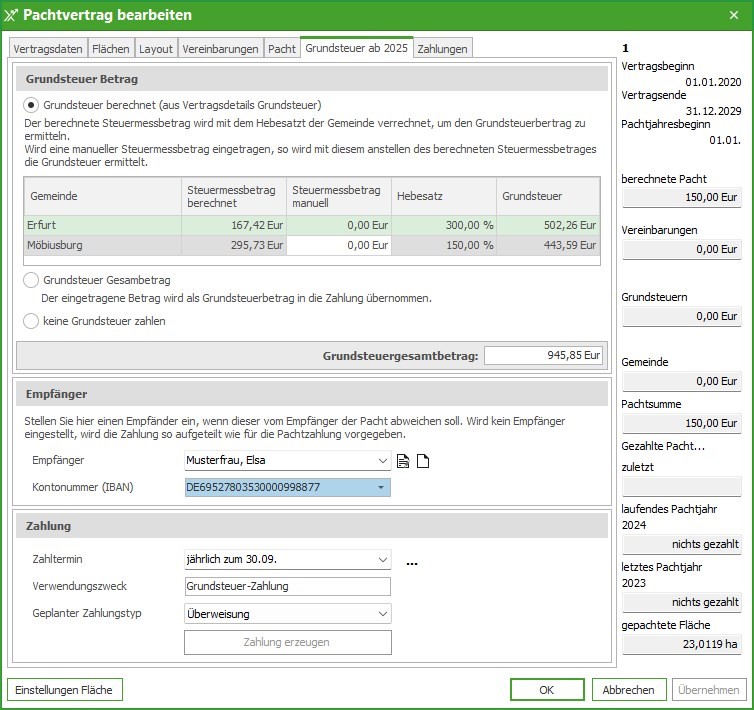Click the edit recipient document icon

coord(403,461)
